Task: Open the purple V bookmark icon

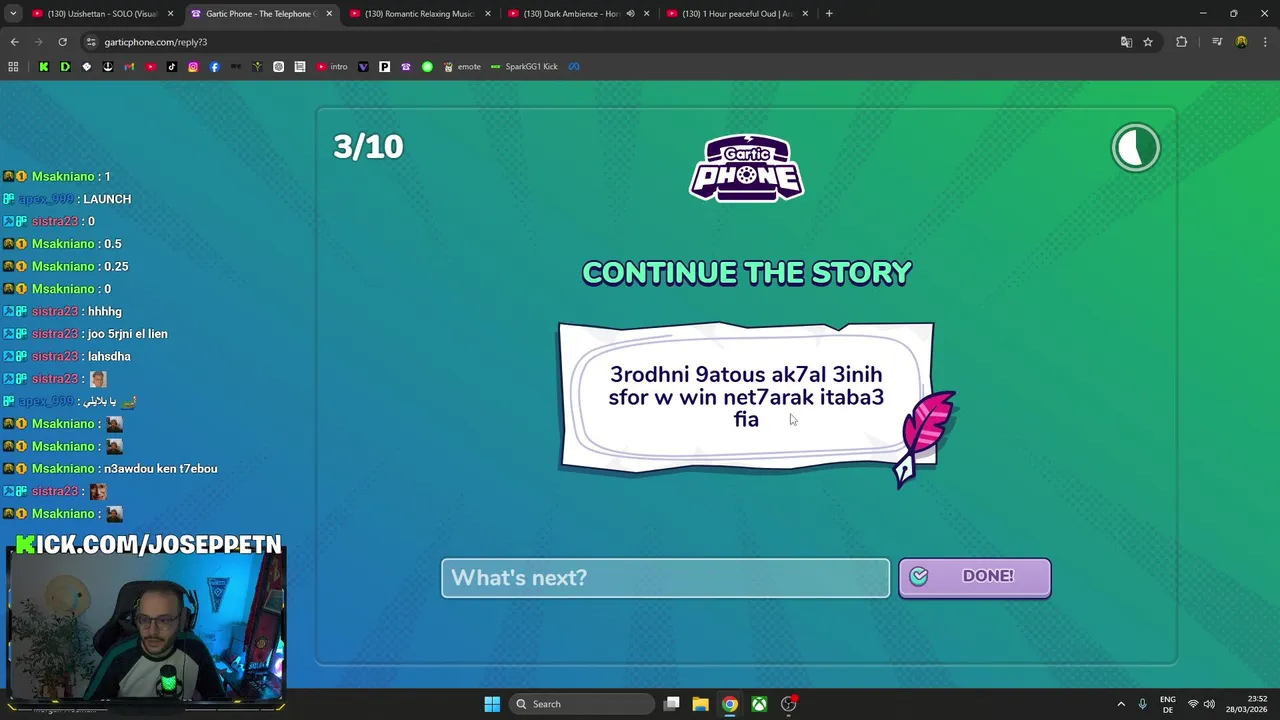Action: point(363,67)
